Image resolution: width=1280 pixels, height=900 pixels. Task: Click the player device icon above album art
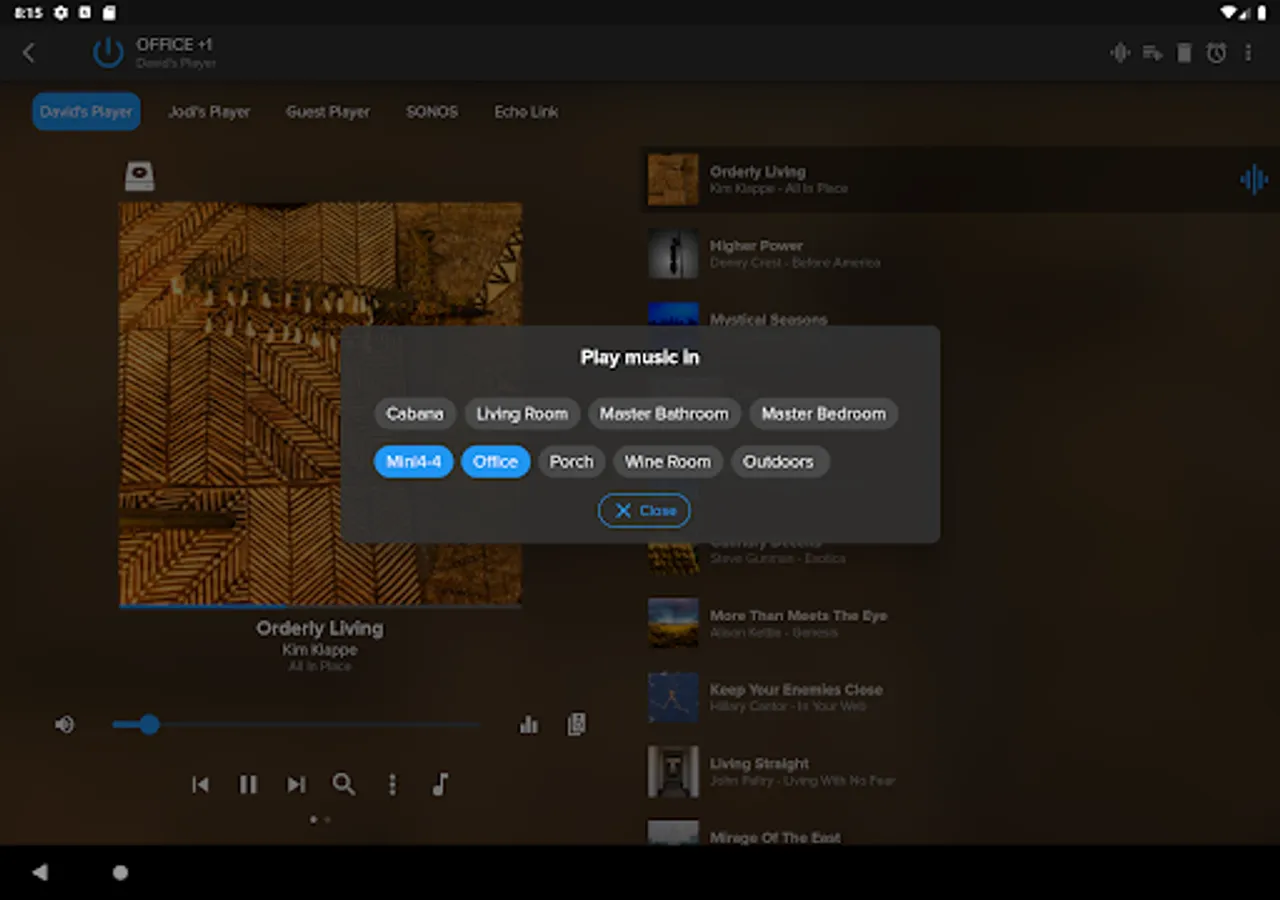139,176
